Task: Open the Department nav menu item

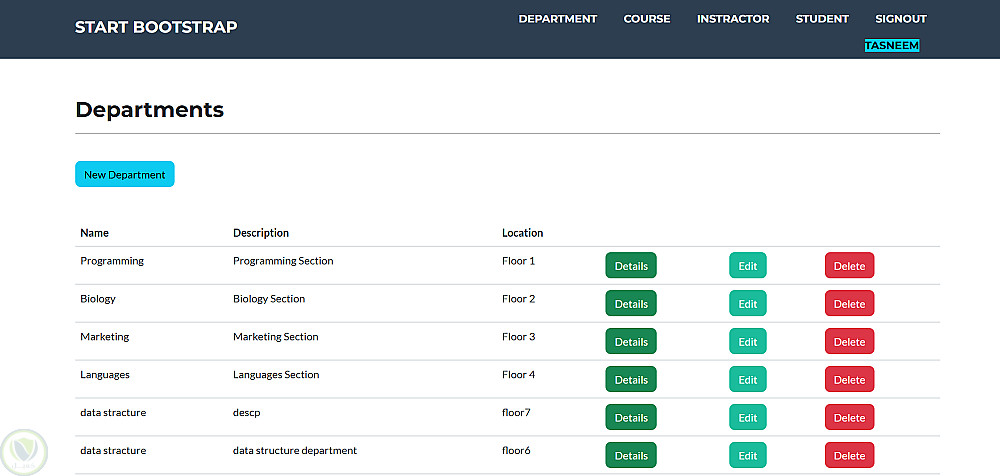Action: coord(557,19)
